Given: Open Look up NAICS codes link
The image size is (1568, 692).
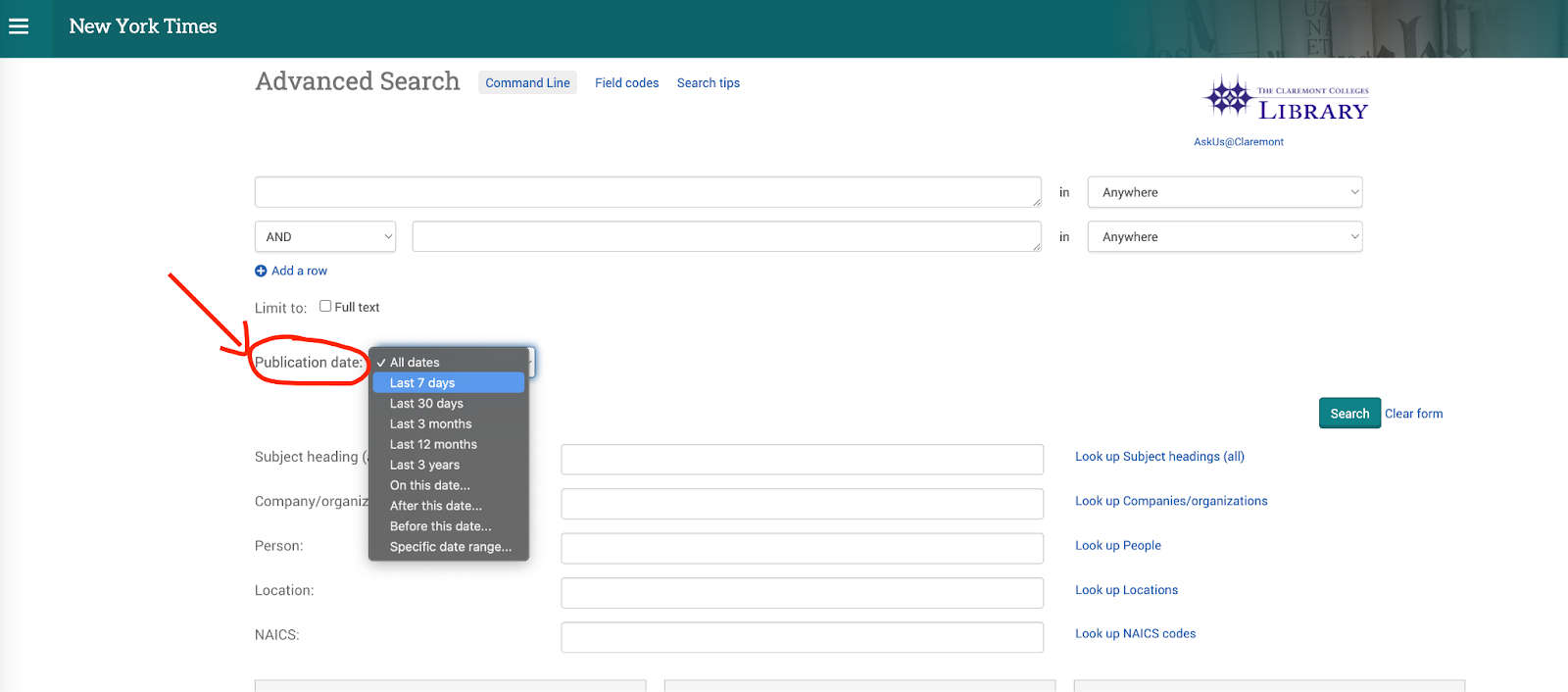Looking at the screenshot, I should 1135,634.
